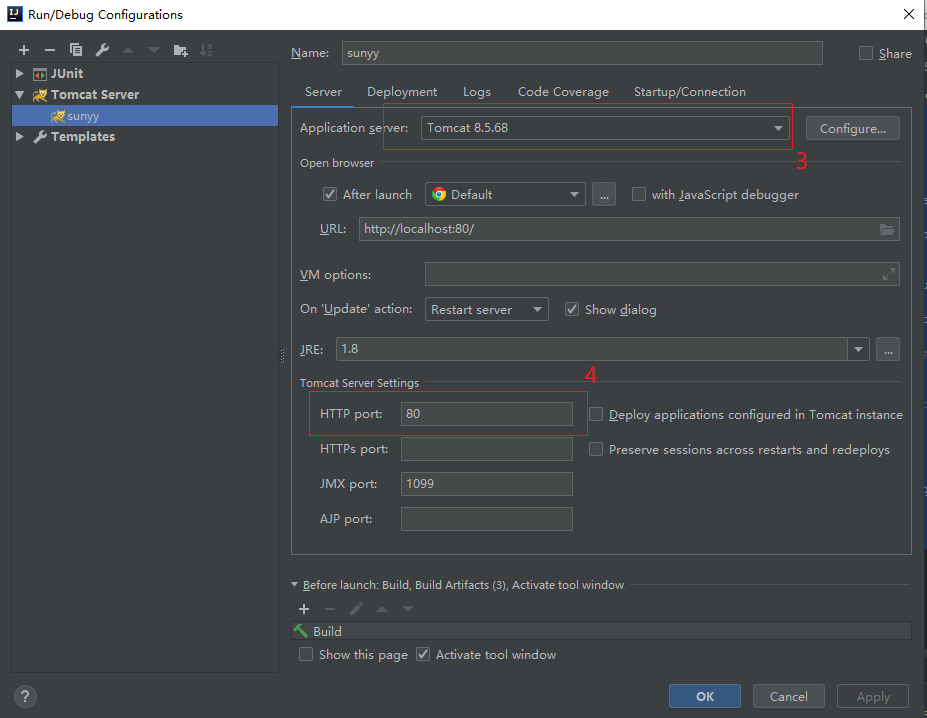
Task: Click the HTTP port input field
Action: pyautogui.click(x=486, y=414)
